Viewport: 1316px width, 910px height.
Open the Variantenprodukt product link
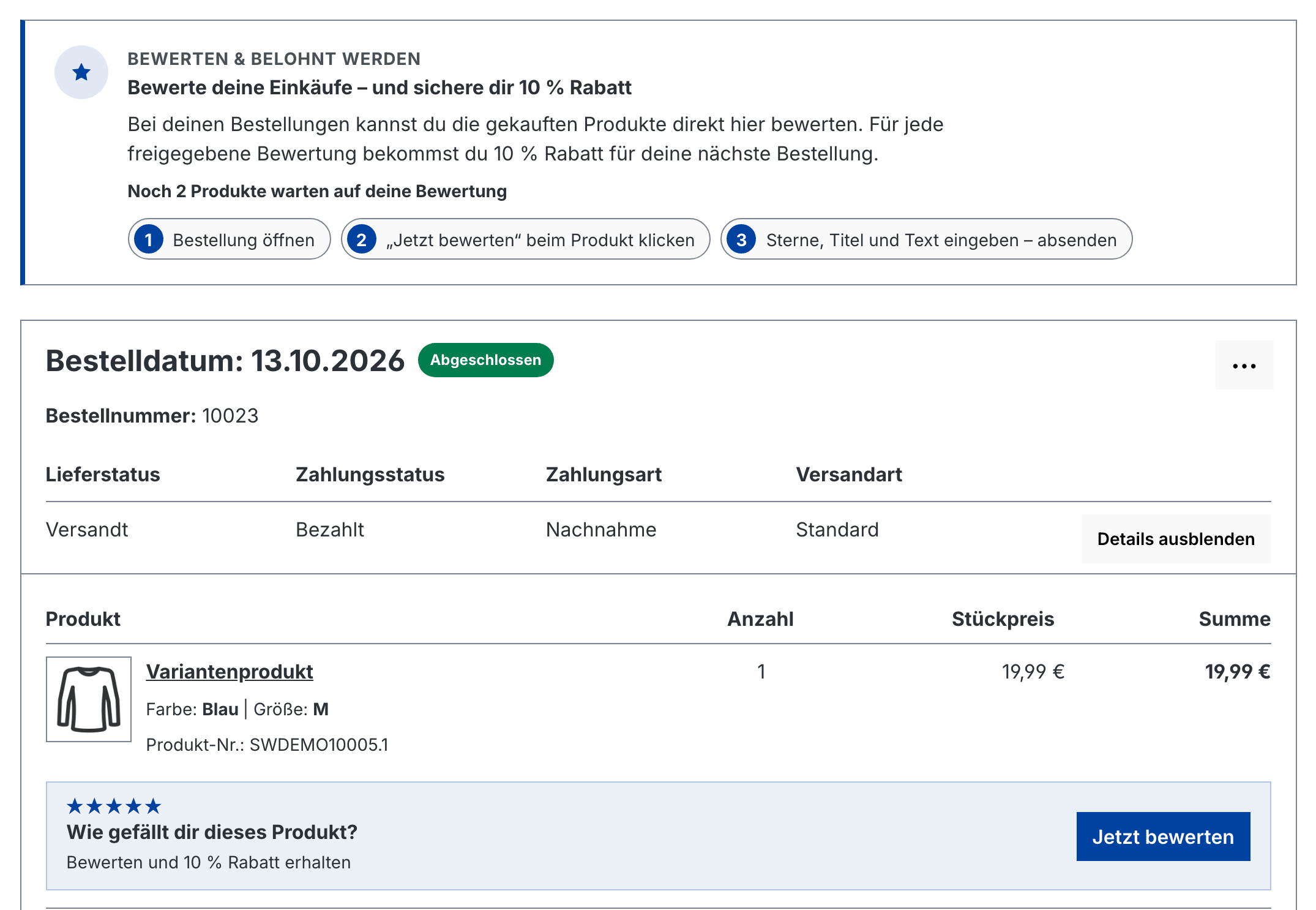[230, 672]
